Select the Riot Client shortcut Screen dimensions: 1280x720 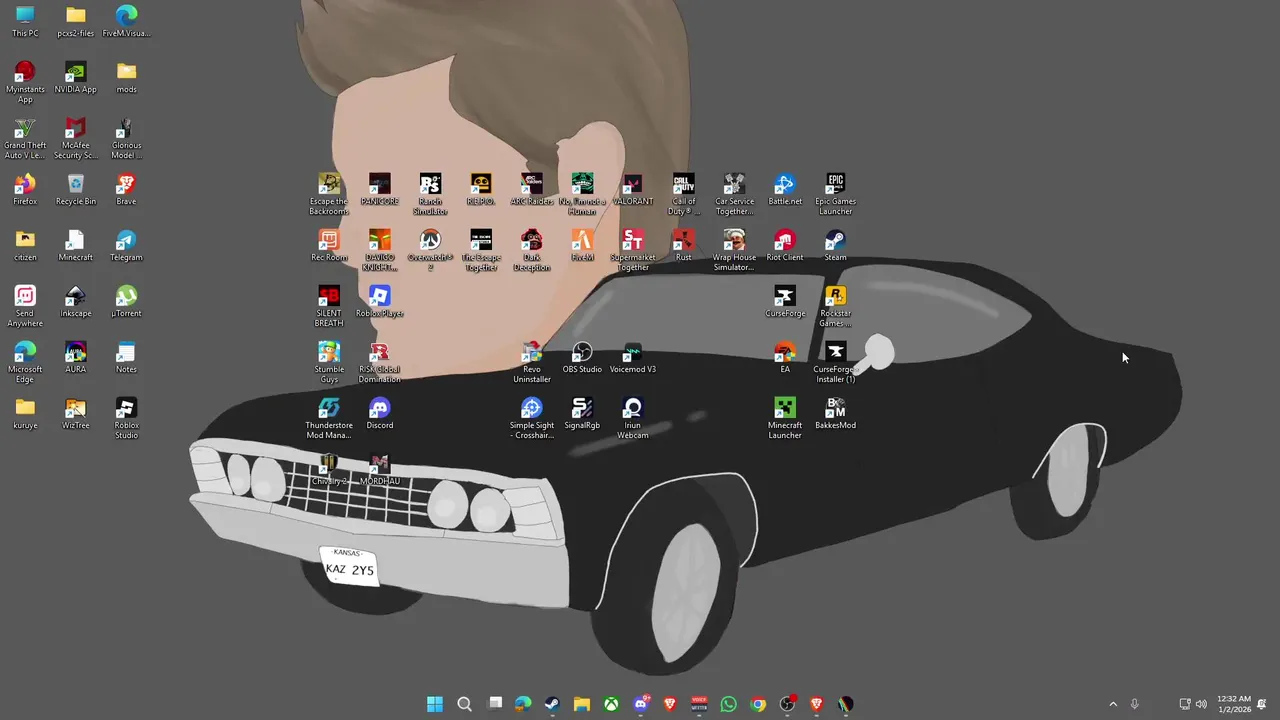pos(785,245)
